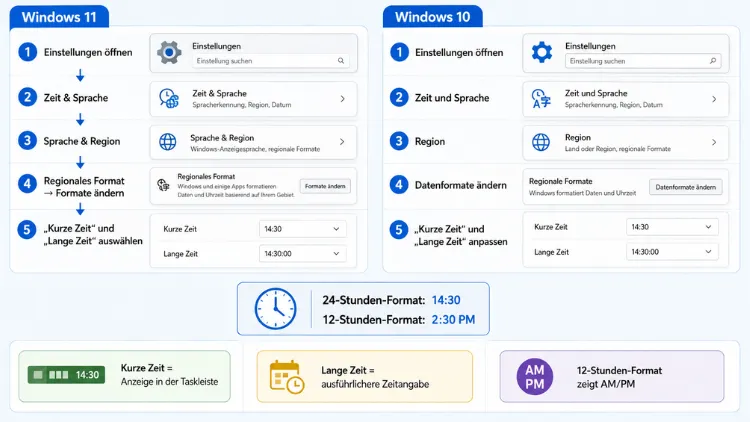Select the Windows 11 tab header
Screen dimensions: 750x422
pyautogui.click(x=59, y=17)
